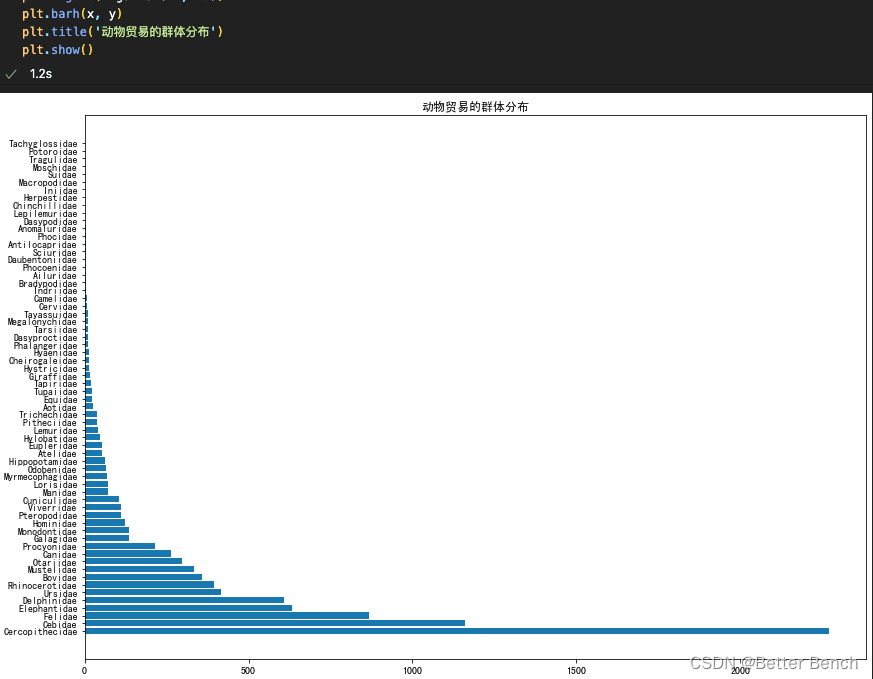Click the Pteropodidae axis label
Screen dimensions: 873x679
coord(48,516)
